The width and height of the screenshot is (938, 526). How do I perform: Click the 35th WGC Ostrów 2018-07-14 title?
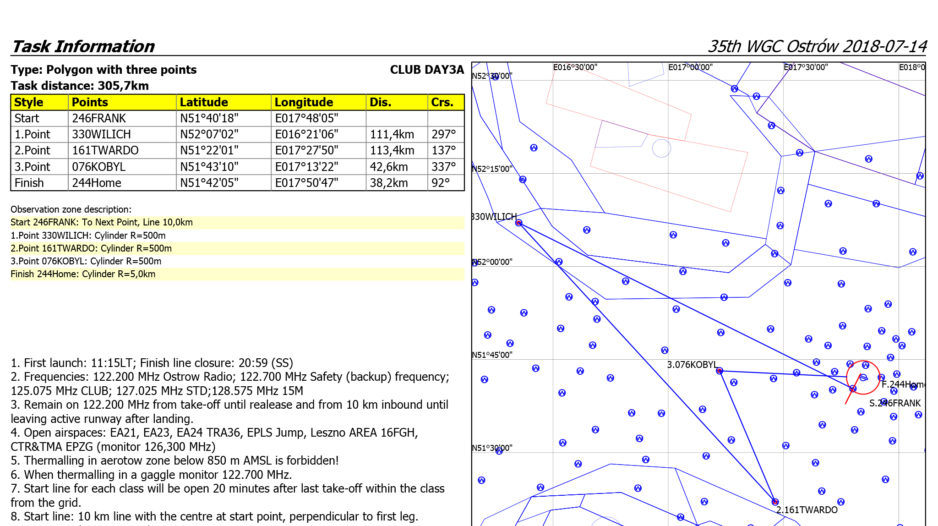817,47
